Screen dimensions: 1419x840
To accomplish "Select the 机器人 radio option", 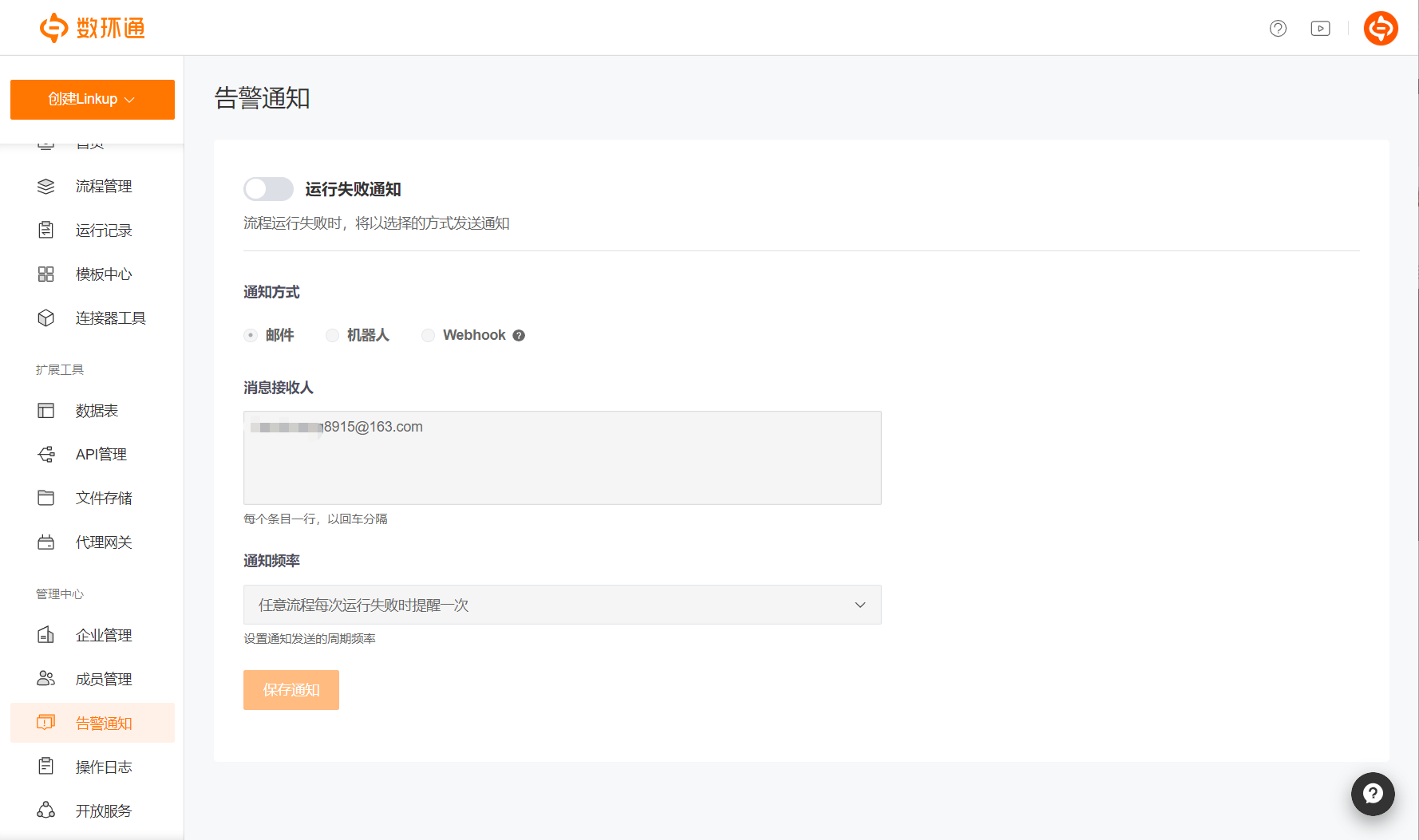I will [x=333, y=336].
